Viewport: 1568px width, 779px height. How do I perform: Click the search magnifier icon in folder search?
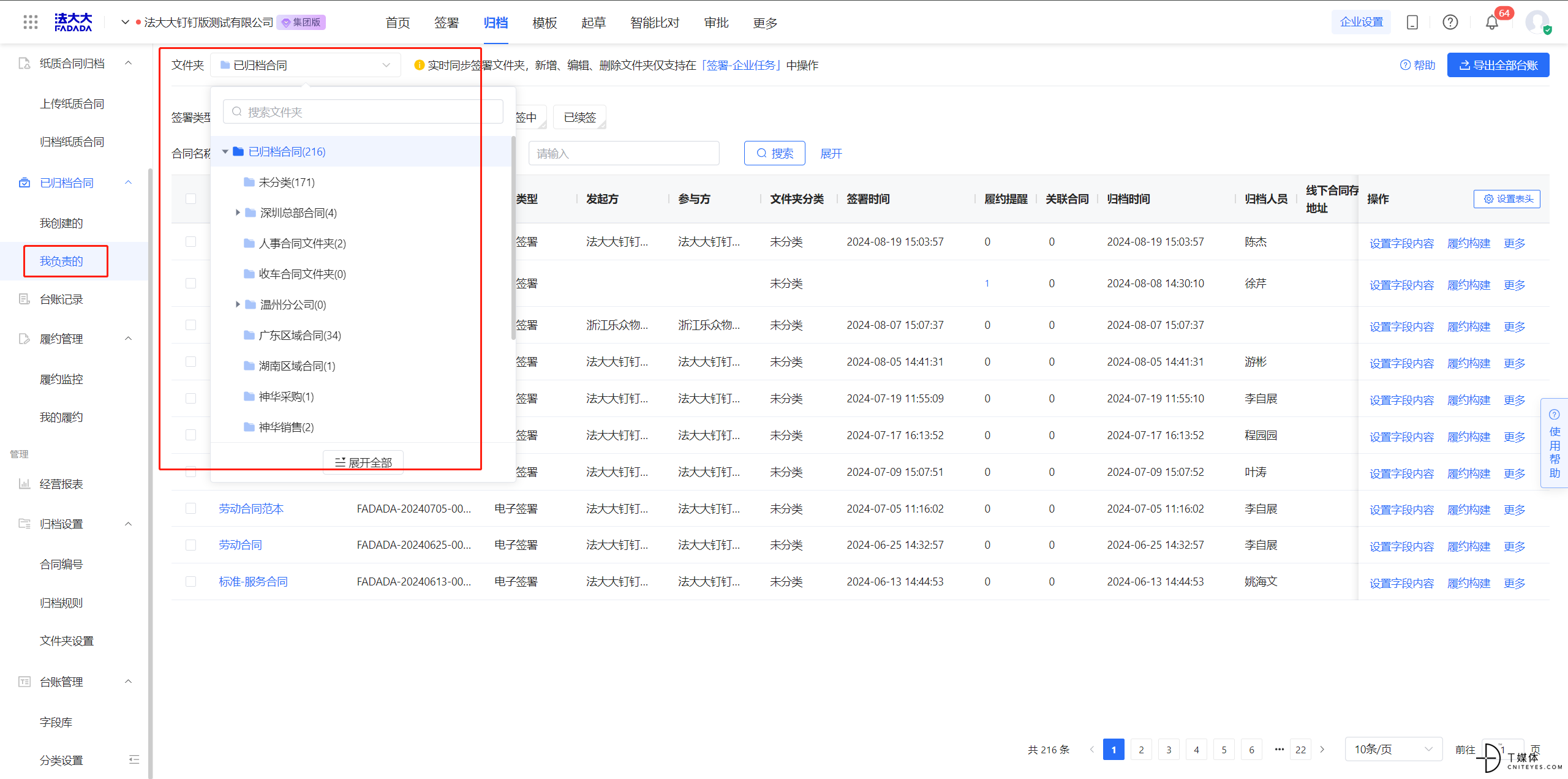[x=237, y=111]
